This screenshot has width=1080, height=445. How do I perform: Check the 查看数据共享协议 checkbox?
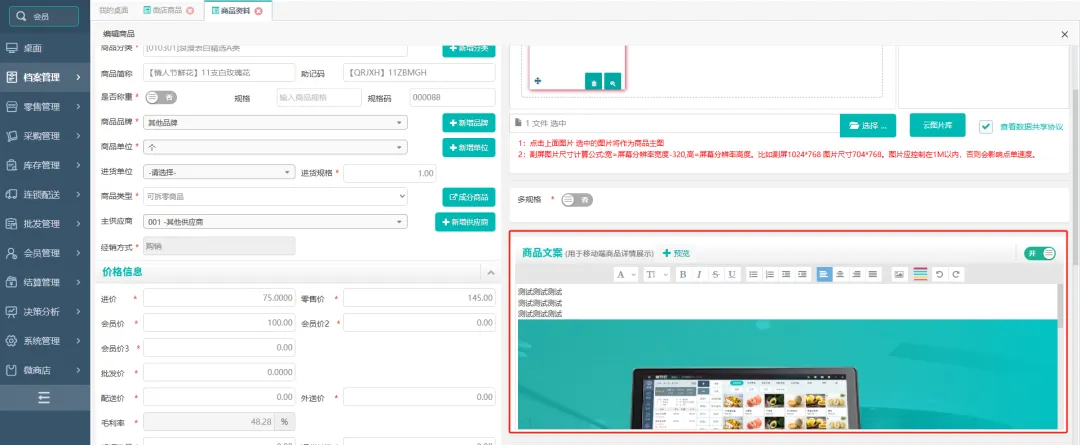[x=986, y=127]
